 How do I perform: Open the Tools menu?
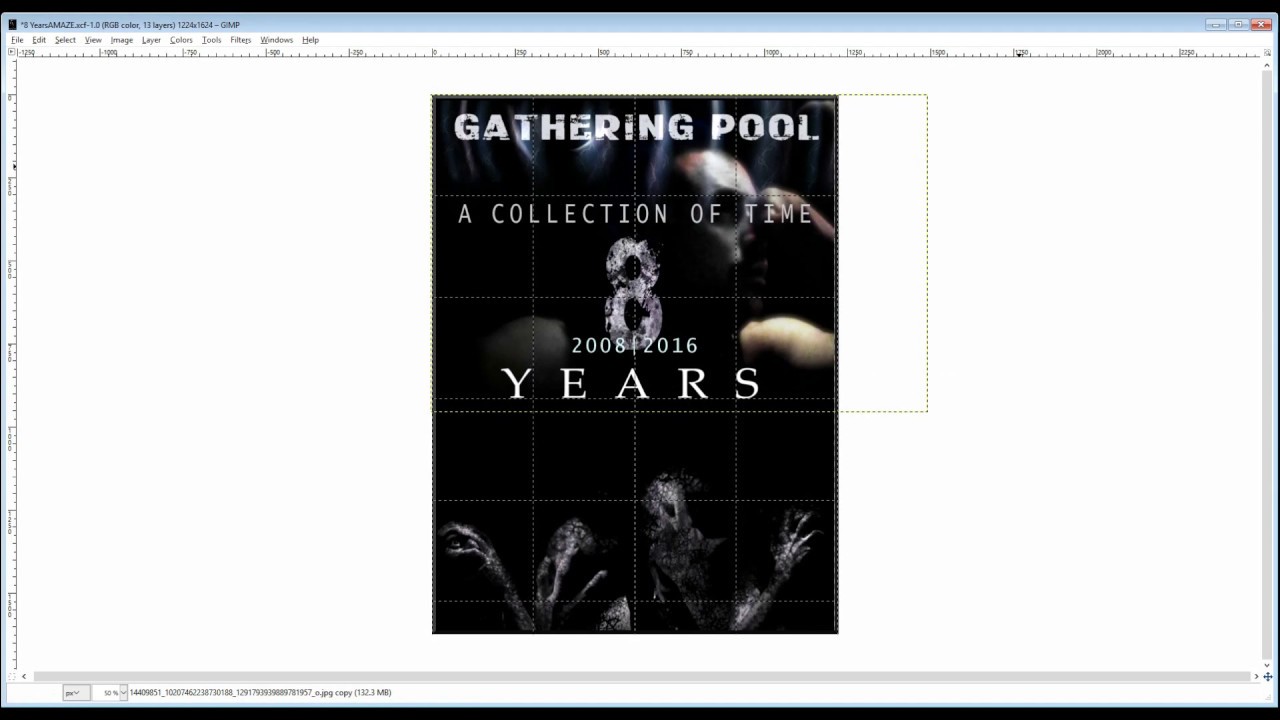pos(211,40)
